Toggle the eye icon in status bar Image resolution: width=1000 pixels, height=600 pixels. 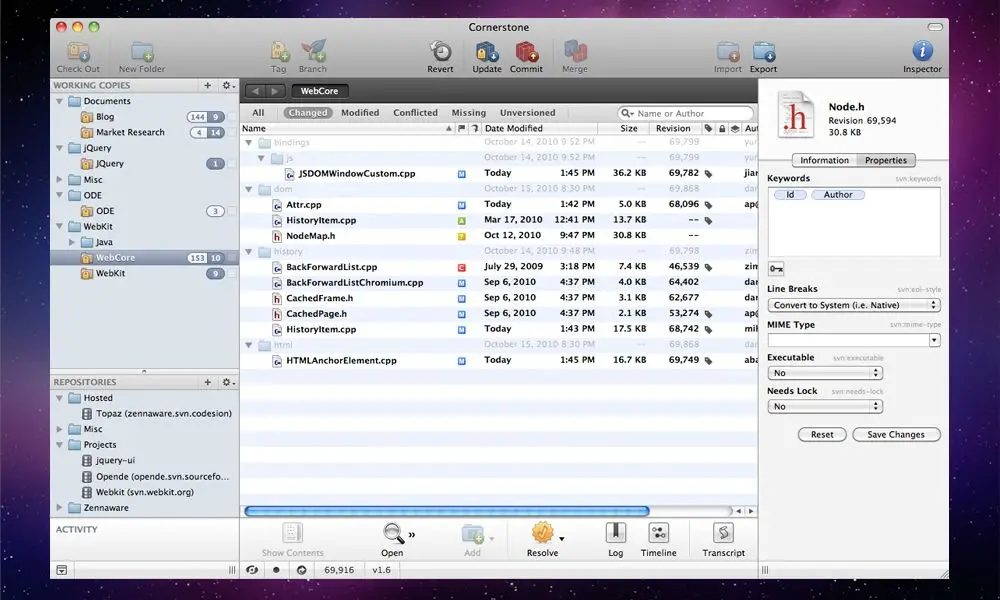coord(253,570)
